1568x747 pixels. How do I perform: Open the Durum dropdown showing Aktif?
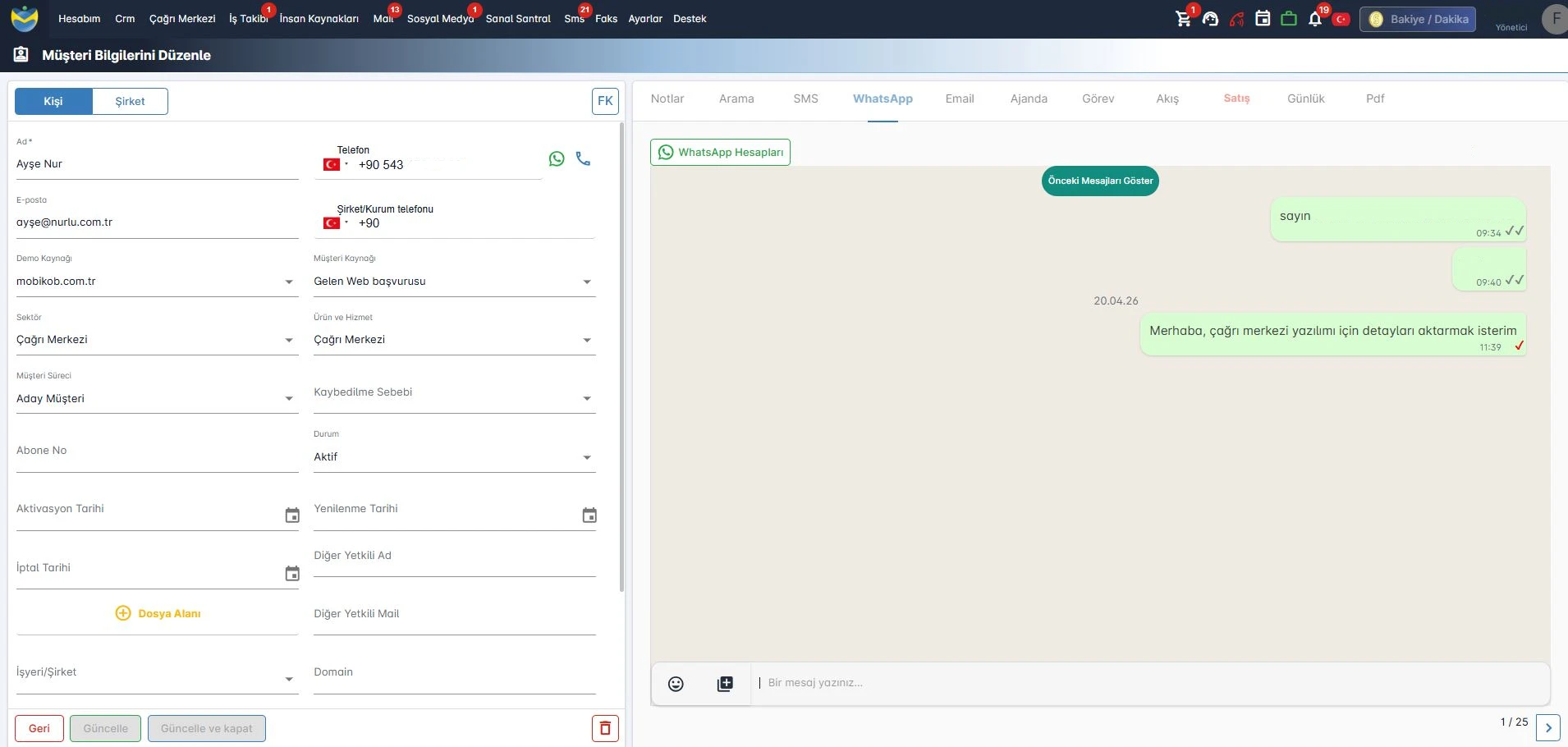(454, 457)
